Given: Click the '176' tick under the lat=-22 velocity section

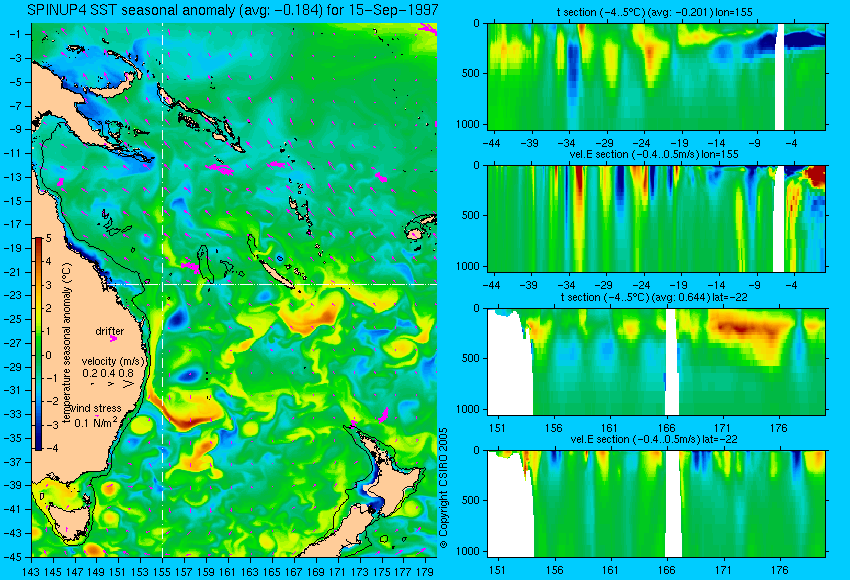Looking at the screenshot, I should [x=779, y=570].
